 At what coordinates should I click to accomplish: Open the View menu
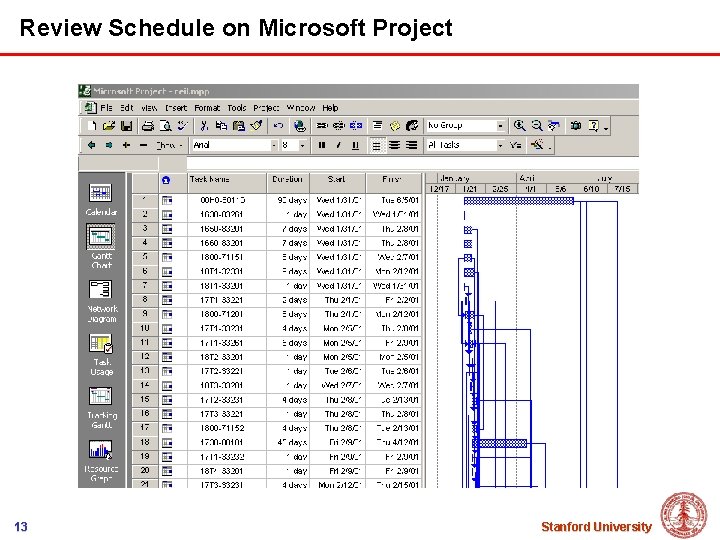tap(149, 108)
